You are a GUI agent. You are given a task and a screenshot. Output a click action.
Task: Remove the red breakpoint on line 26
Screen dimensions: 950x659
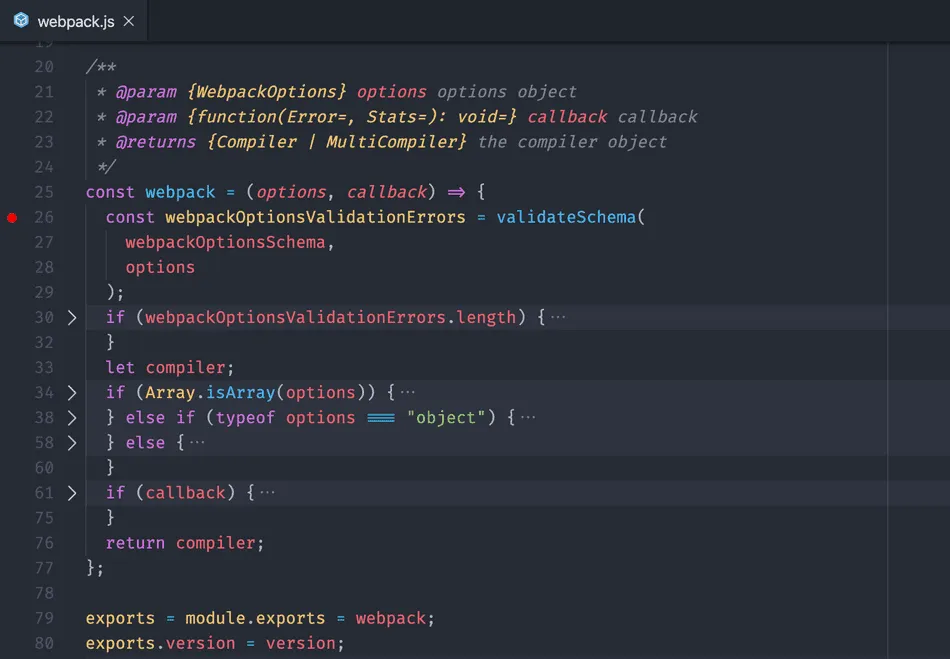click(12, 217)
